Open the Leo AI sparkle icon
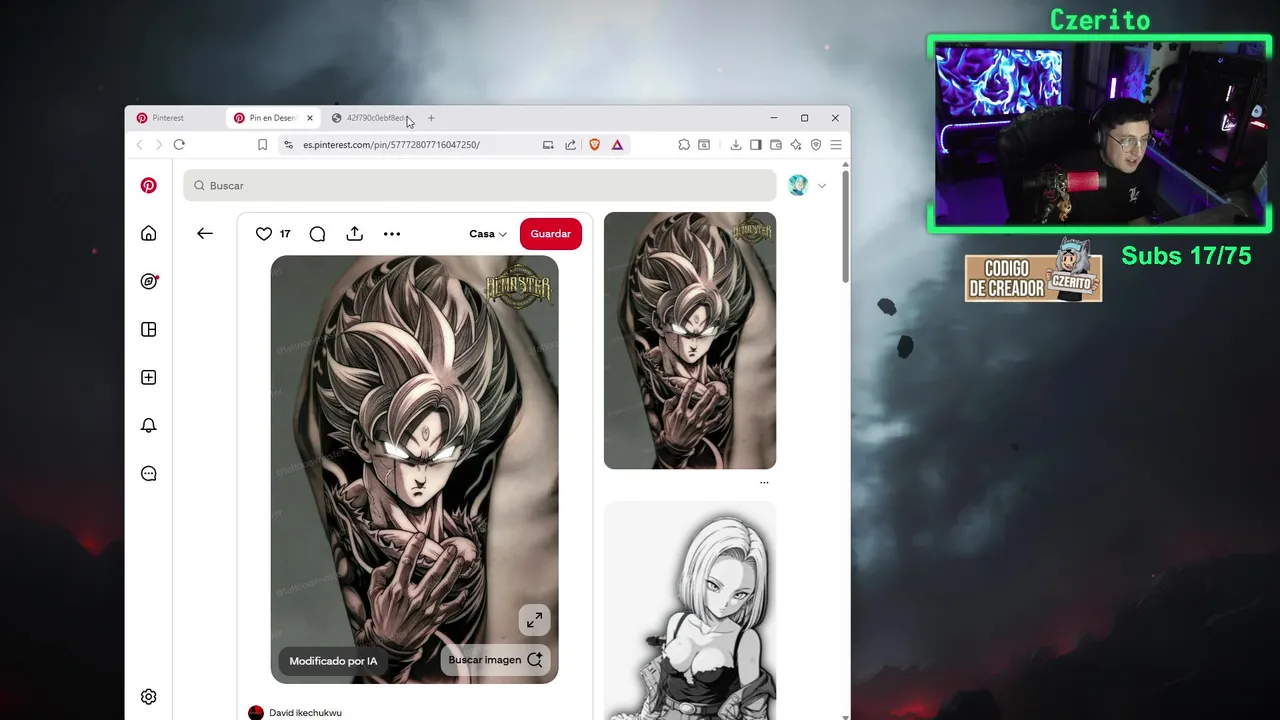1280x720 pixels. pos(796,145)
